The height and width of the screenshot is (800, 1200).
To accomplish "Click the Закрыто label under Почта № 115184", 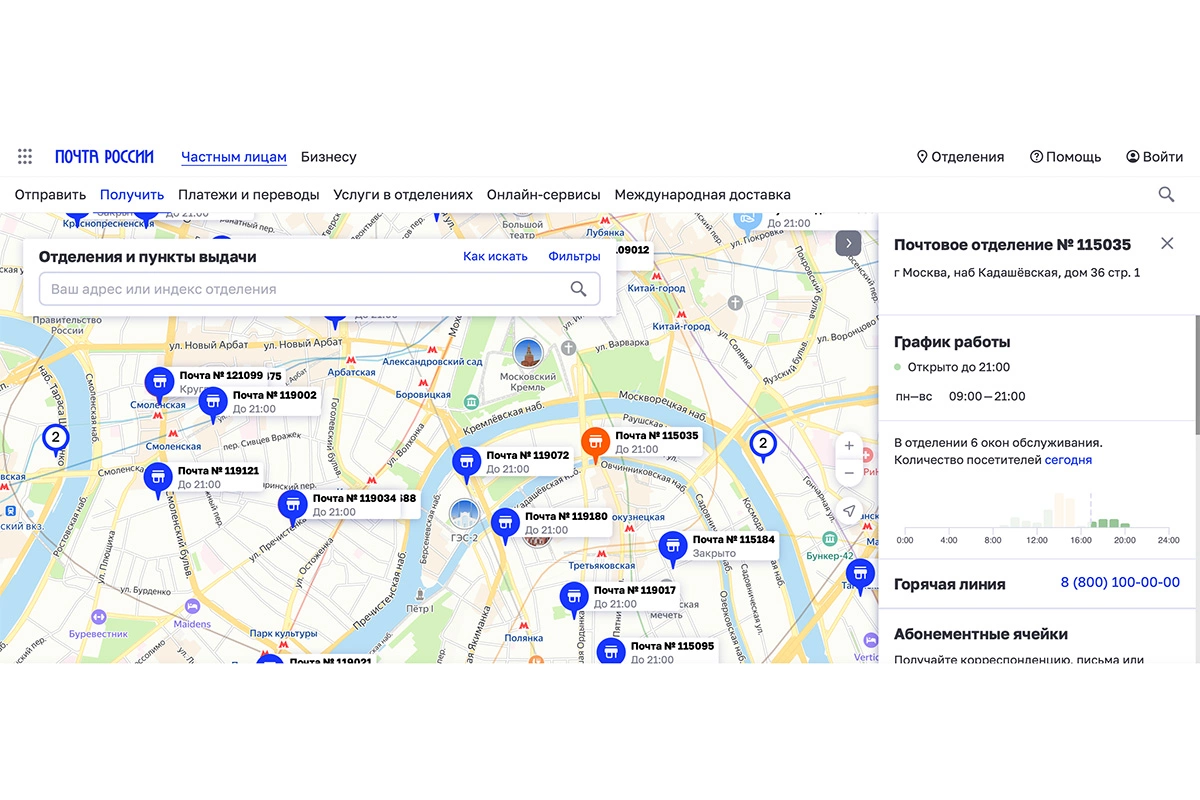I will click(x=715, y=553).
